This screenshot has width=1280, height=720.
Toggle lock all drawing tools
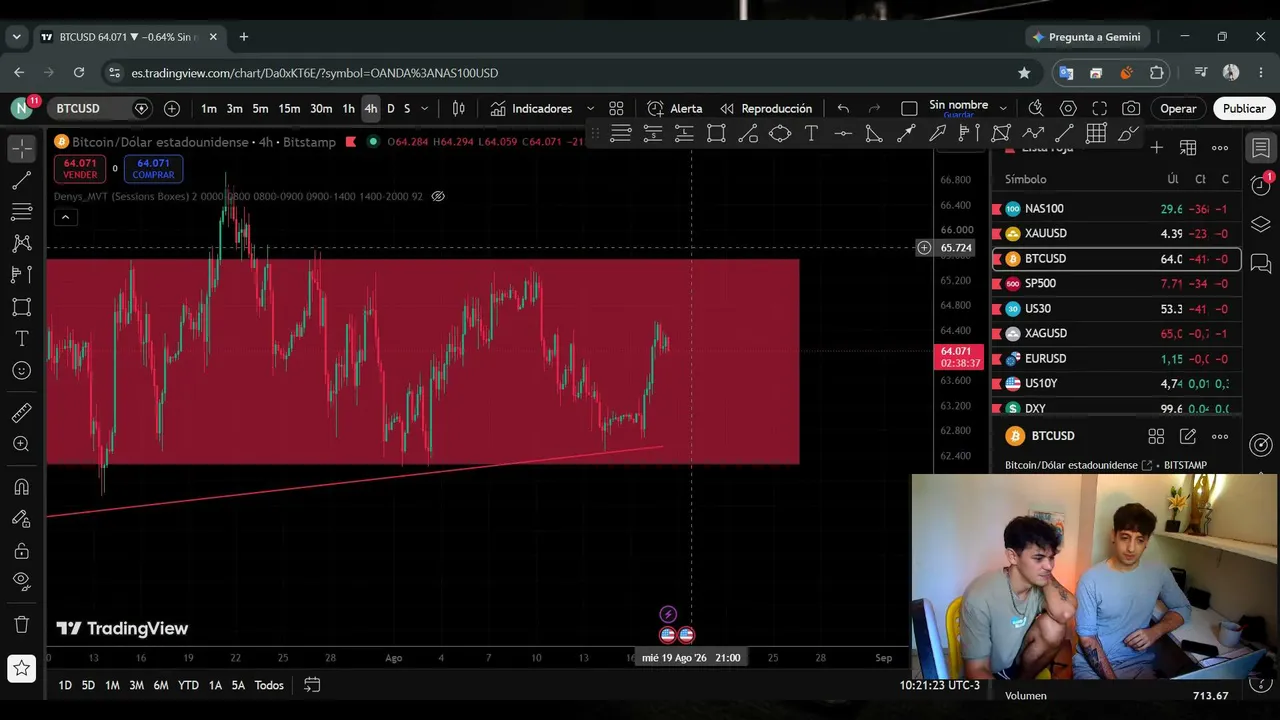pos(21,551)
